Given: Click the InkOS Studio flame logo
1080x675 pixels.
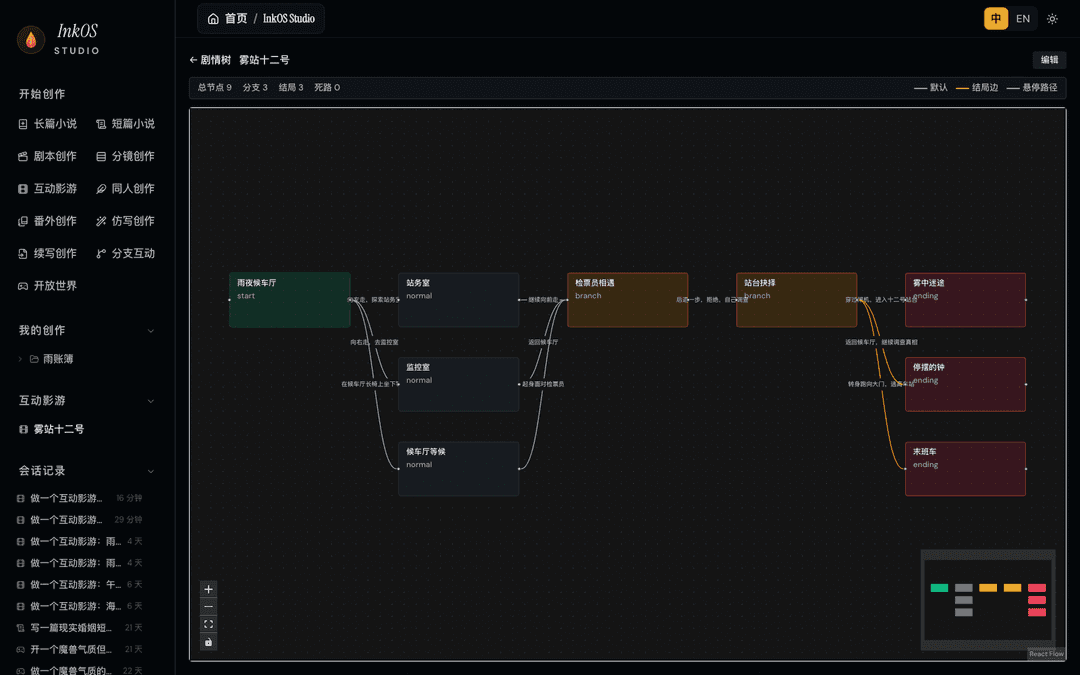Looking at the screenshot, I should pos(31,40).
